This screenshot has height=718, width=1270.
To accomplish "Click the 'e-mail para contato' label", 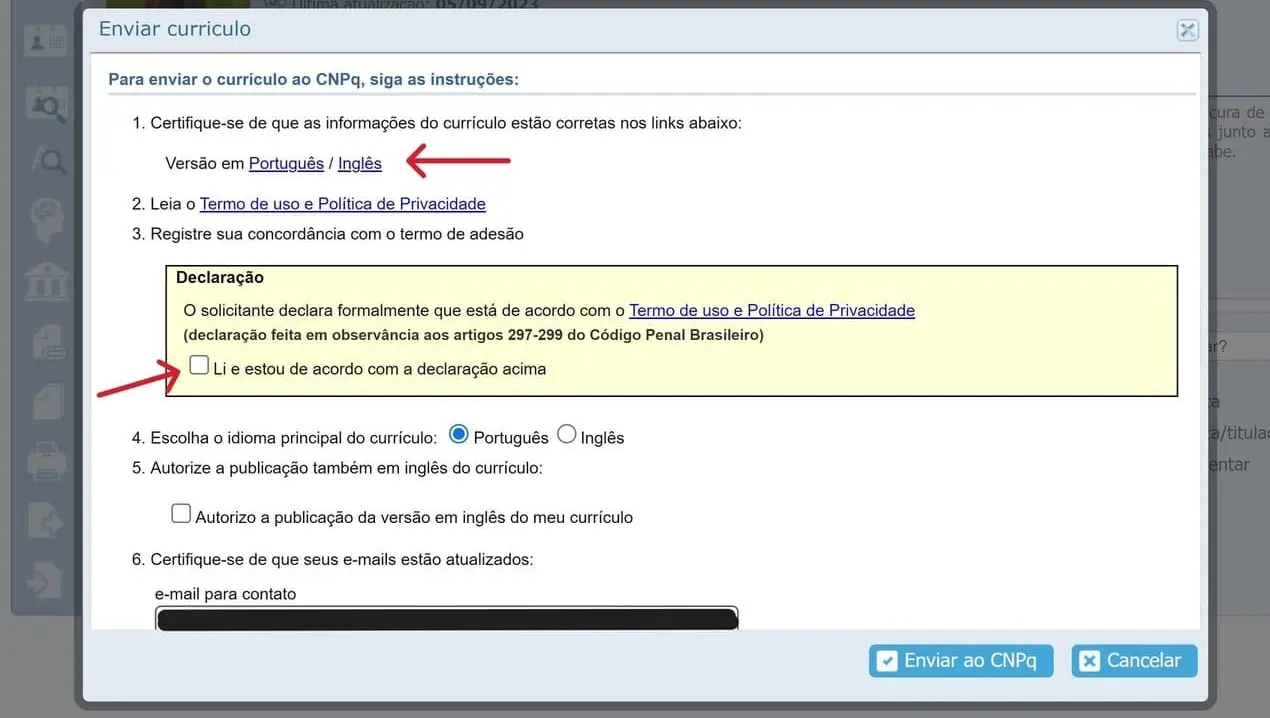I will pyautogui.click(x=226, y=594).
